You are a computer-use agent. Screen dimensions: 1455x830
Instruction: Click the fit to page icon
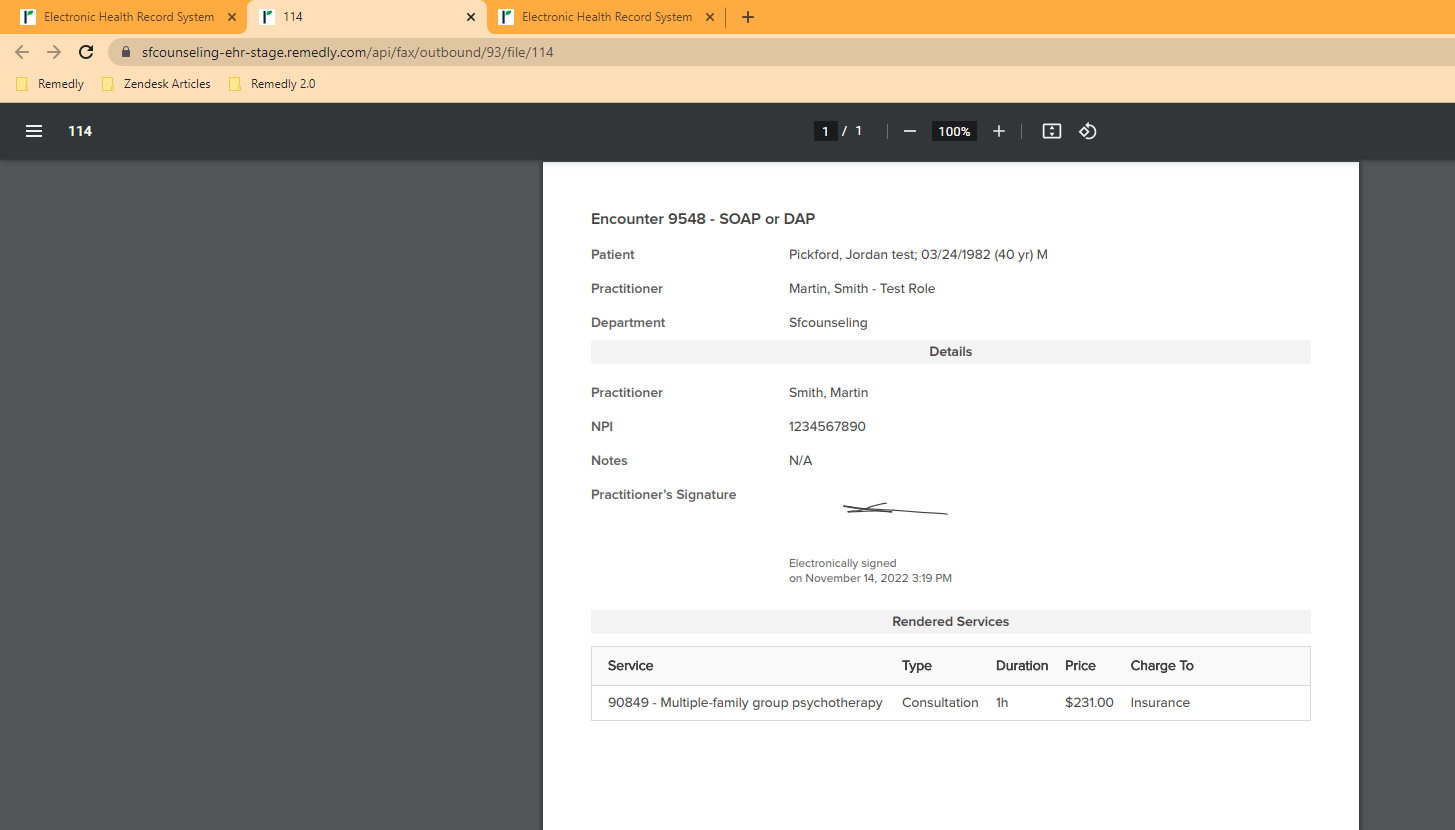pos(1051,131)
